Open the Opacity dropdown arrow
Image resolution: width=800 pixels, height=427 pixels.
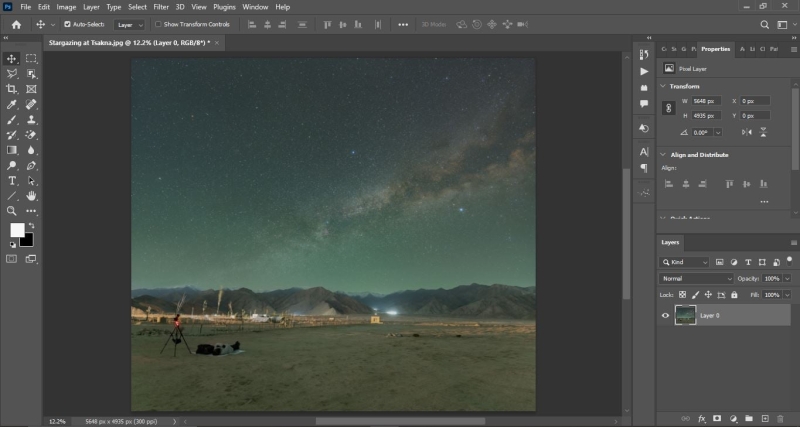click(787, 279)
